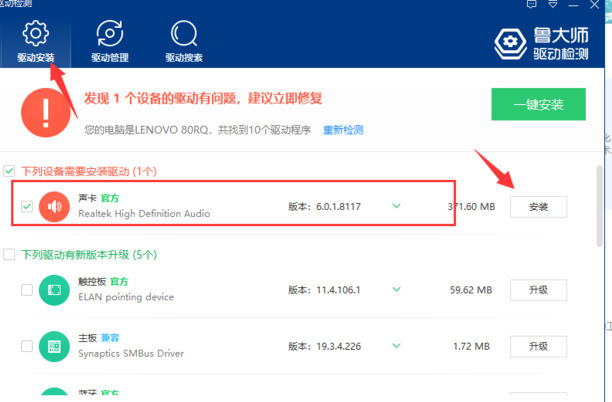This screenshot has height=402, width=612.
Task: Click the red exclamation warning icon
Action: (x=46, y=113)
